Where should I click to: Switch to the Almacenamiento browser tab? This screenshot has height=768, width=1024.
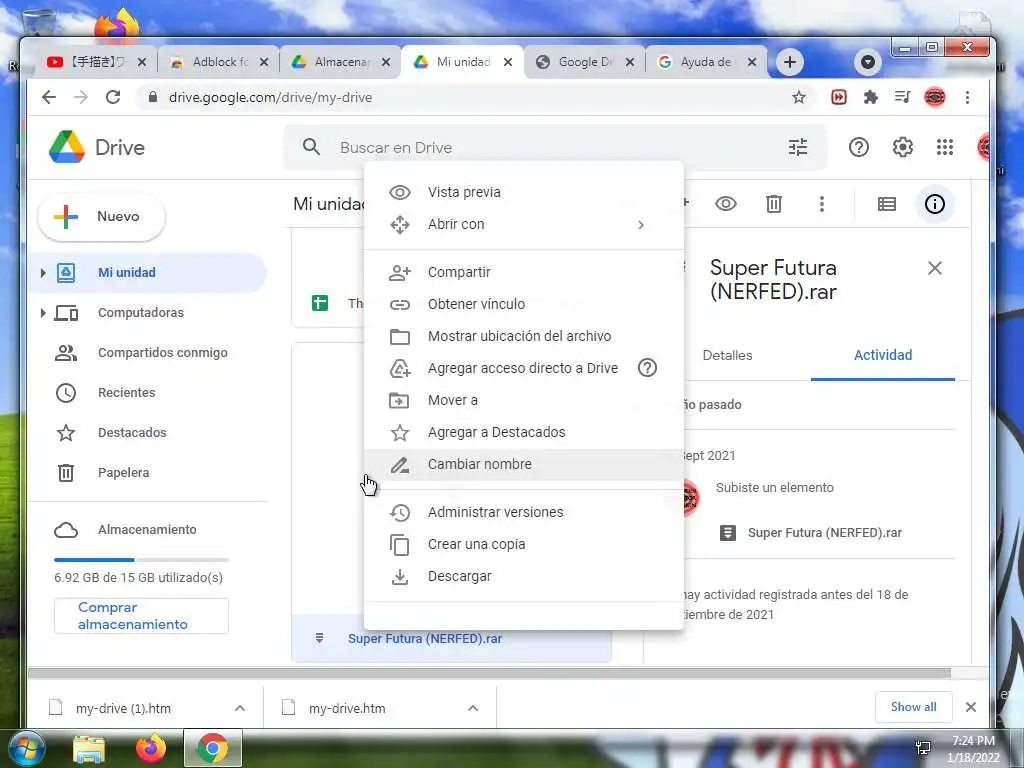[340, 62]
